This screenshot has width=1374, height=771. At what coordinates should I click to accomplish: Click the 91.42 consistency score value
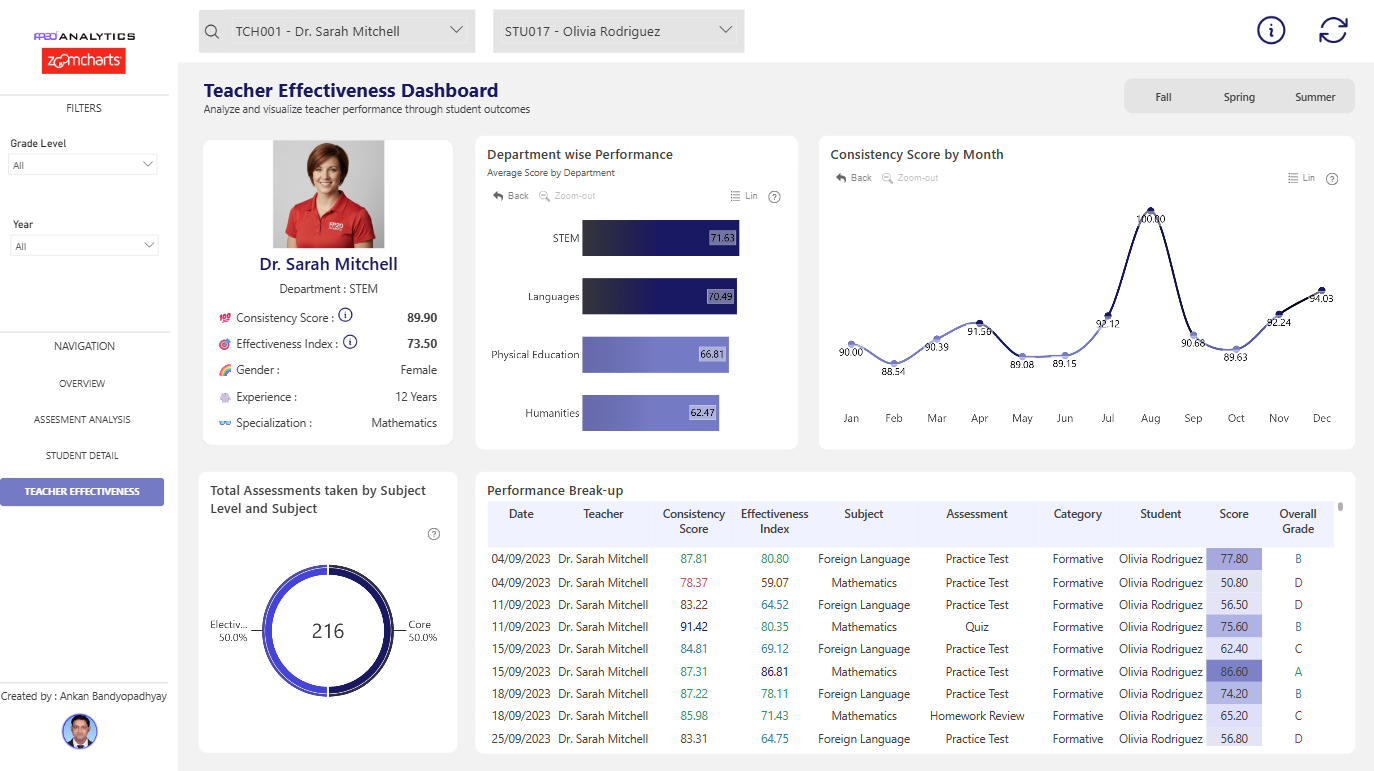pos(693,627)
